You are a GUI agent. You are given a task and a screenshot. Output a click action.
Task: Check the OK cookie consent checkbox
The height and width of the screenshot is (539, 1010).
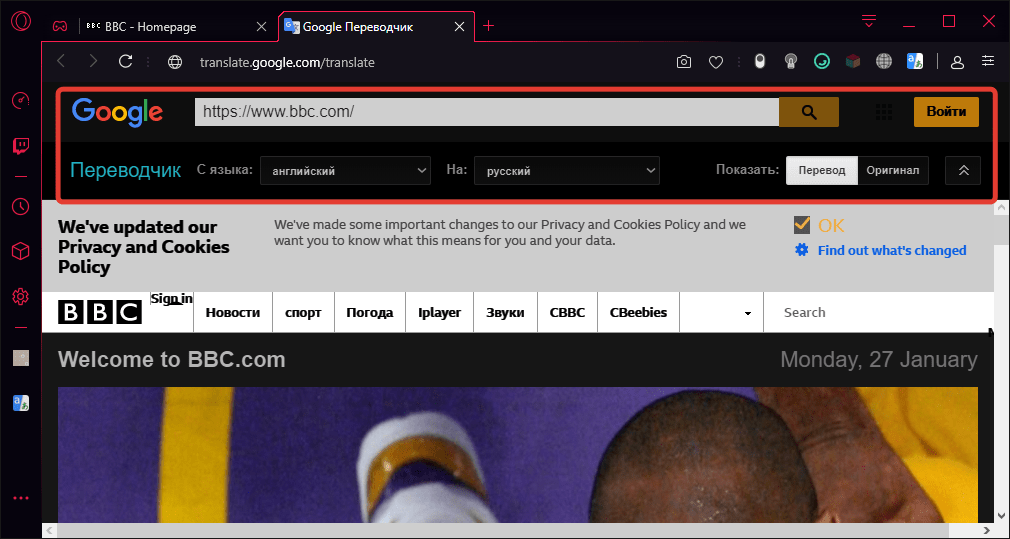pos(802,224)
